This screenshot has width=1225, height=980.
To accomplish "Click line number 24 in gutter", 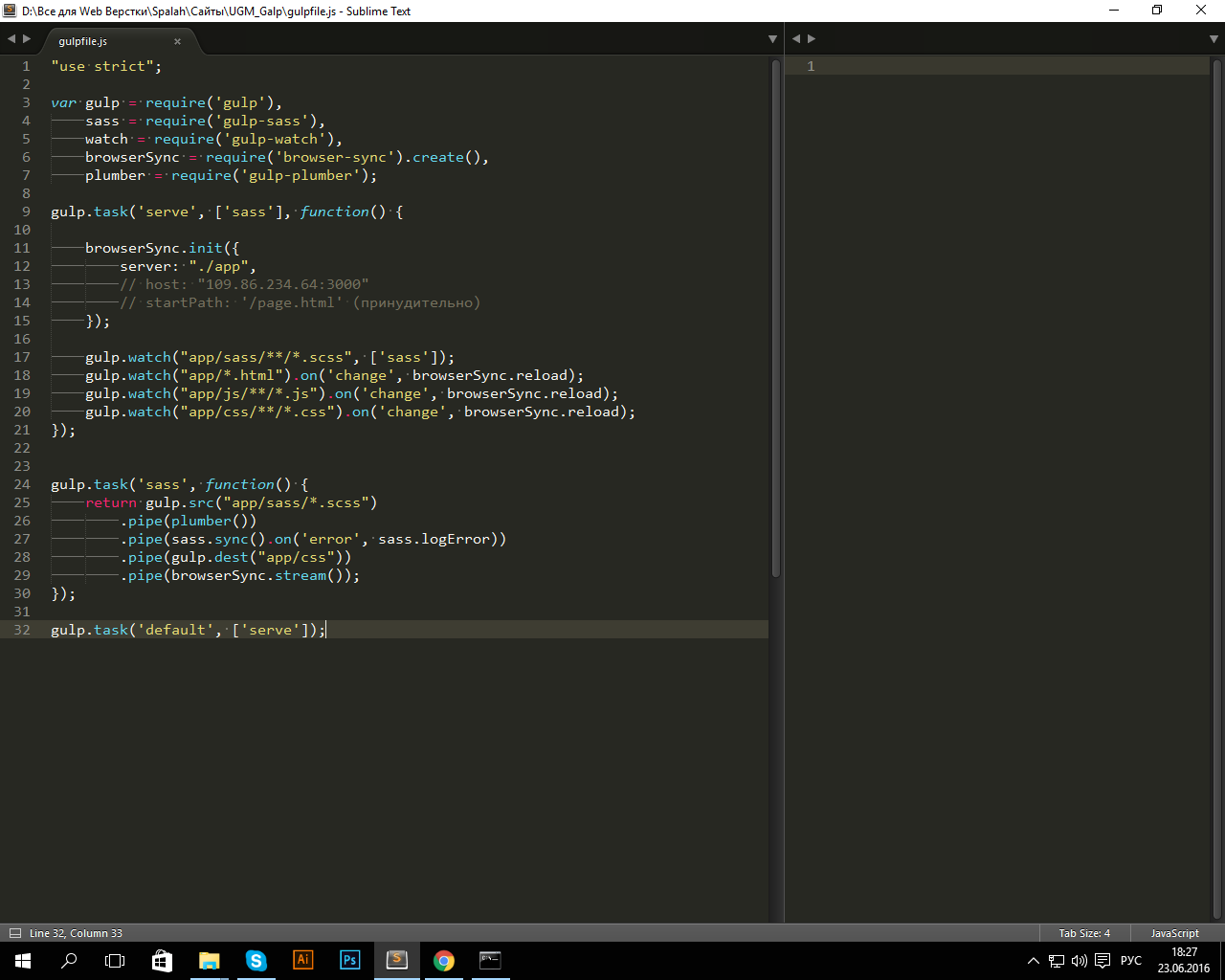I will click(x=22, y=484).
